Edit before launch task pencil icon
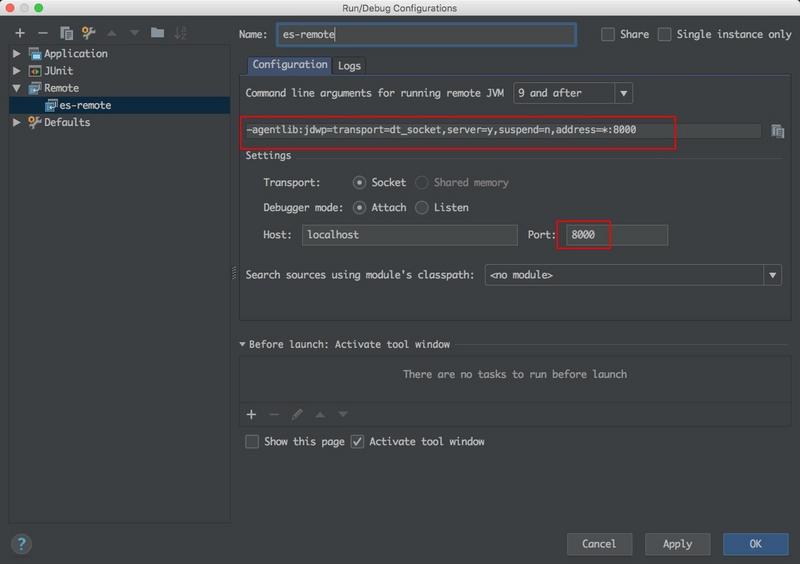Screen dimensions: 800x564 (297, 414)
